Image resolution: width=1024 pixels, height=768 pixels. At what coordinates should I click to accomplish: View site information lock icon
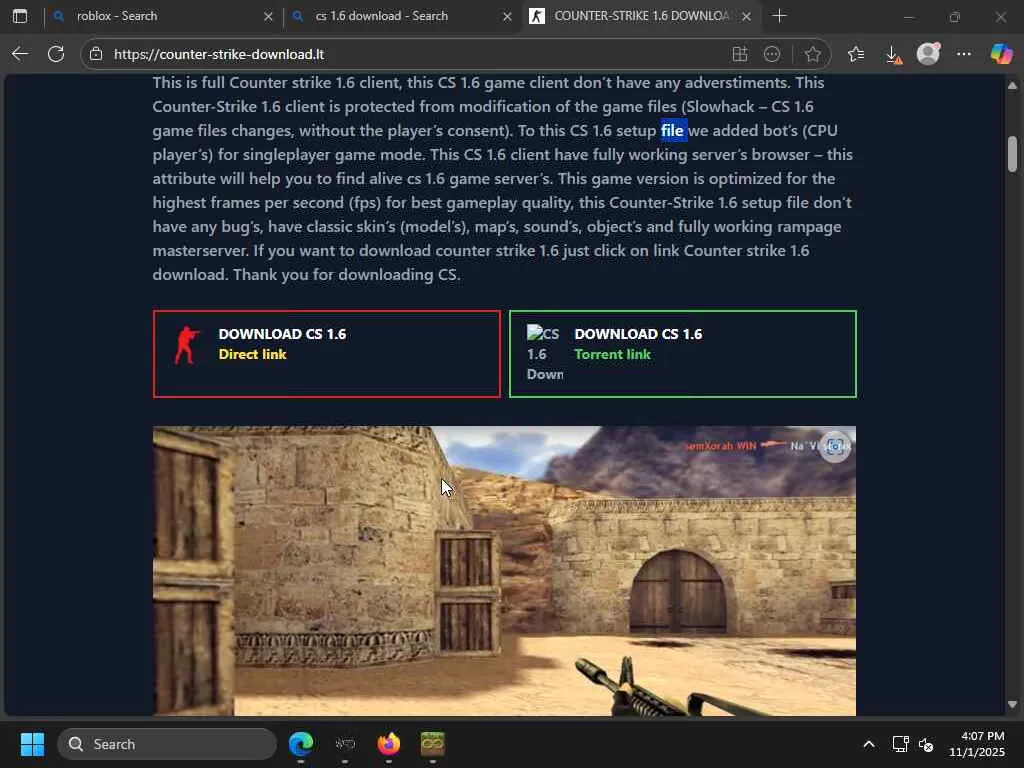(x=96, y=54)
